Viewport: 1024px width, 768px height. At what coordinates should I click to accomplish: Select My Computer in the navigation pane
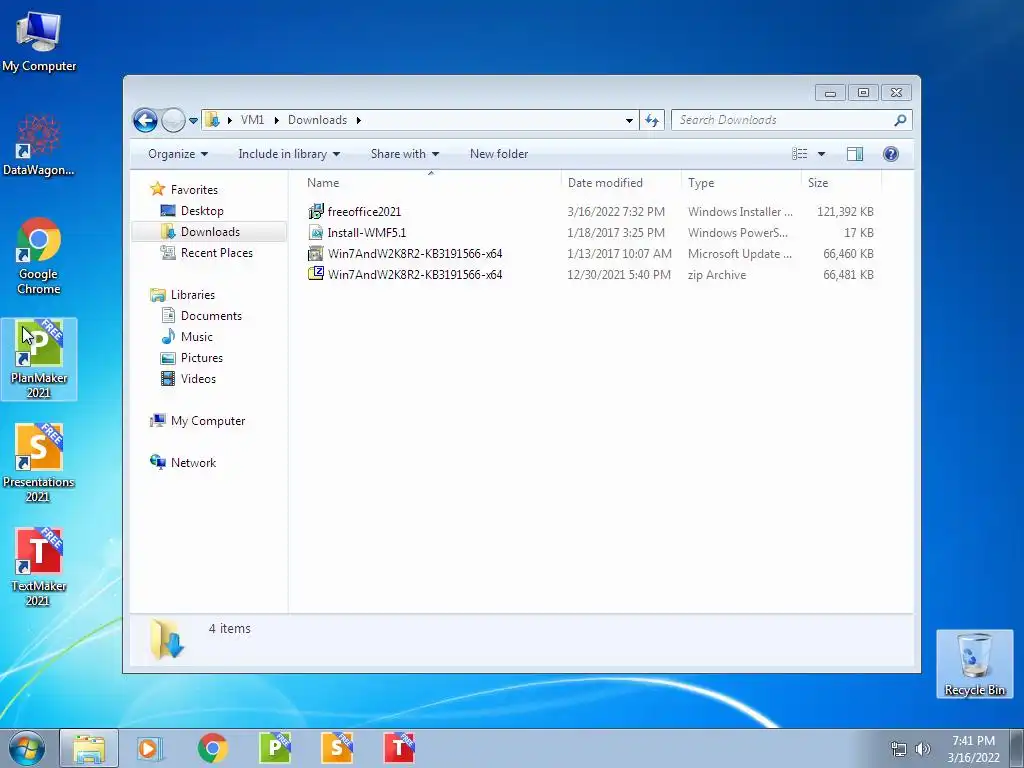pos(208,421)
